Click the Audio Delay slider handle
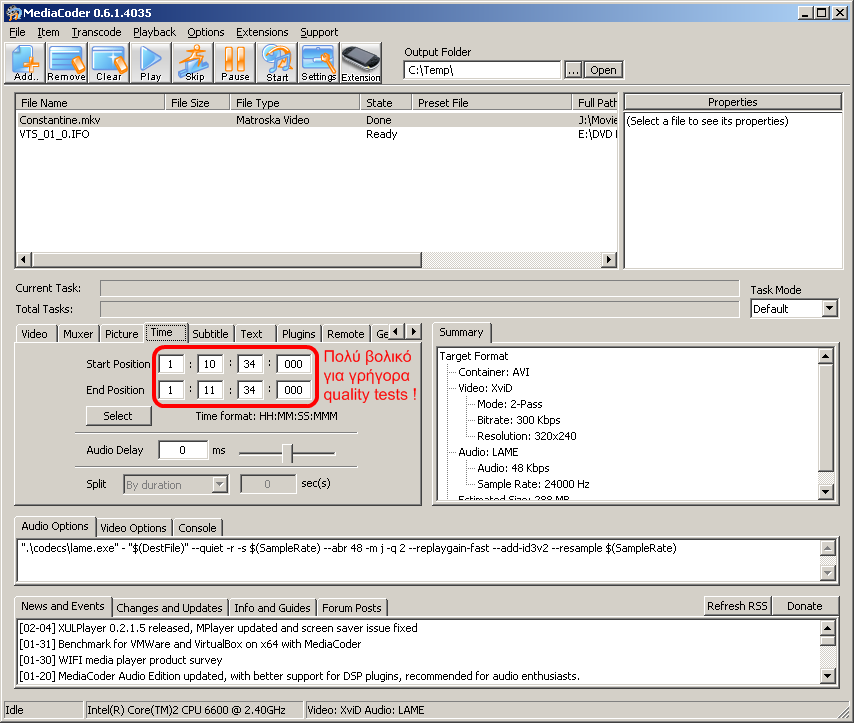This screenshot has width=854, height=723. (287, 453)
